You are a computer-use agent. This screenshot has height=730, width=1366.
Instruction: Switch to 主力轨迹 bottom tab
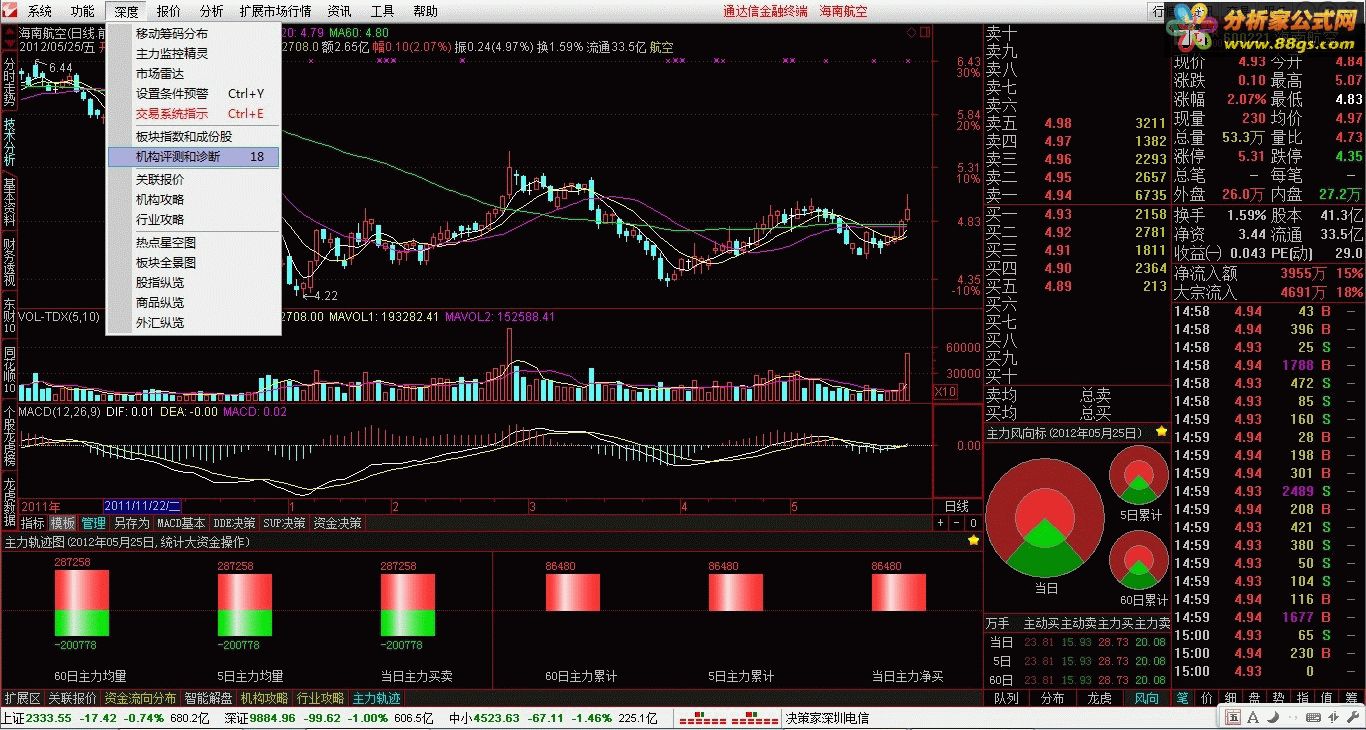[376, 698]
